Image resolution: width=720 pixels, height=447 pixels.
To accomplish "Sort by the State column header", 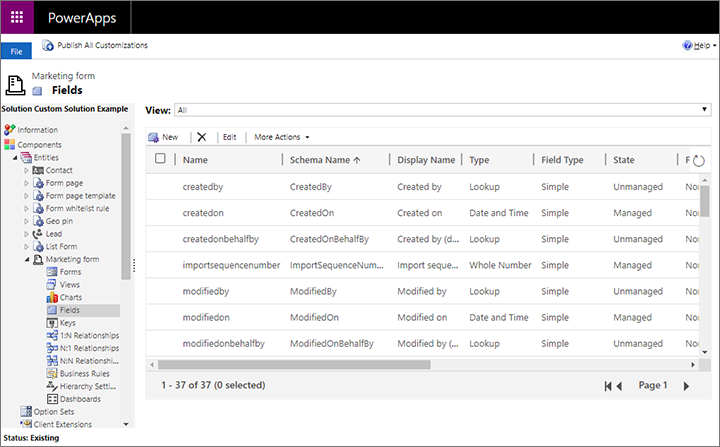I will tap(624, 160).
